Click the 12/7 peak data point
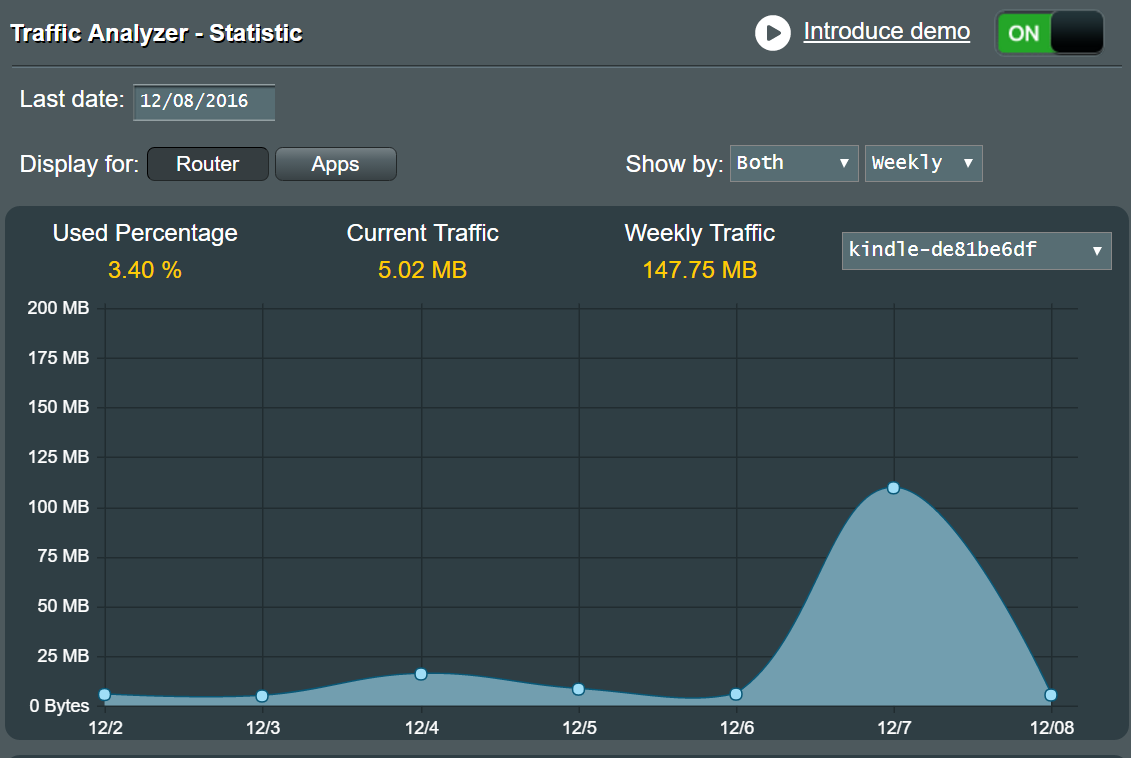The width and height of the screenshot is (1131, 758). [x=893, y=488]
